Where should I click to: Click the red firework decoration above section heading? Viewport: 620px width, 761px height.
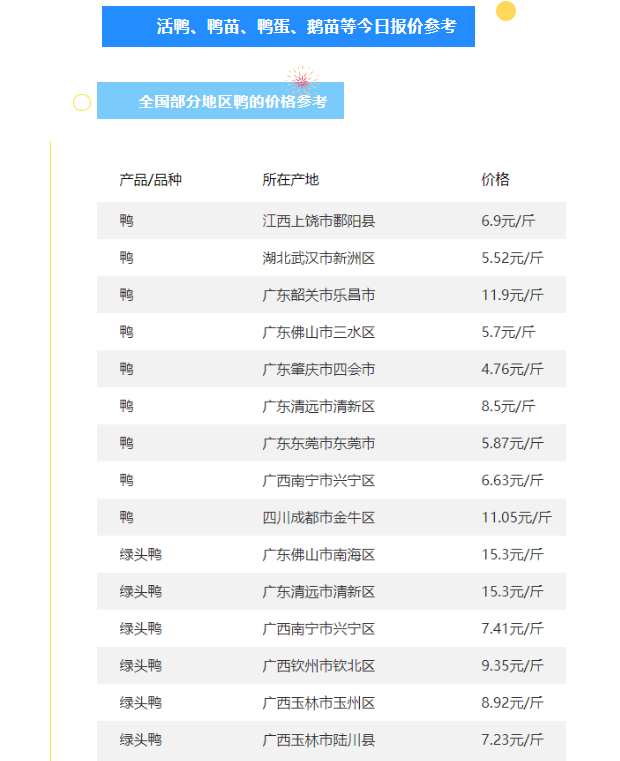pyautogui.click(x=299, y=78)
